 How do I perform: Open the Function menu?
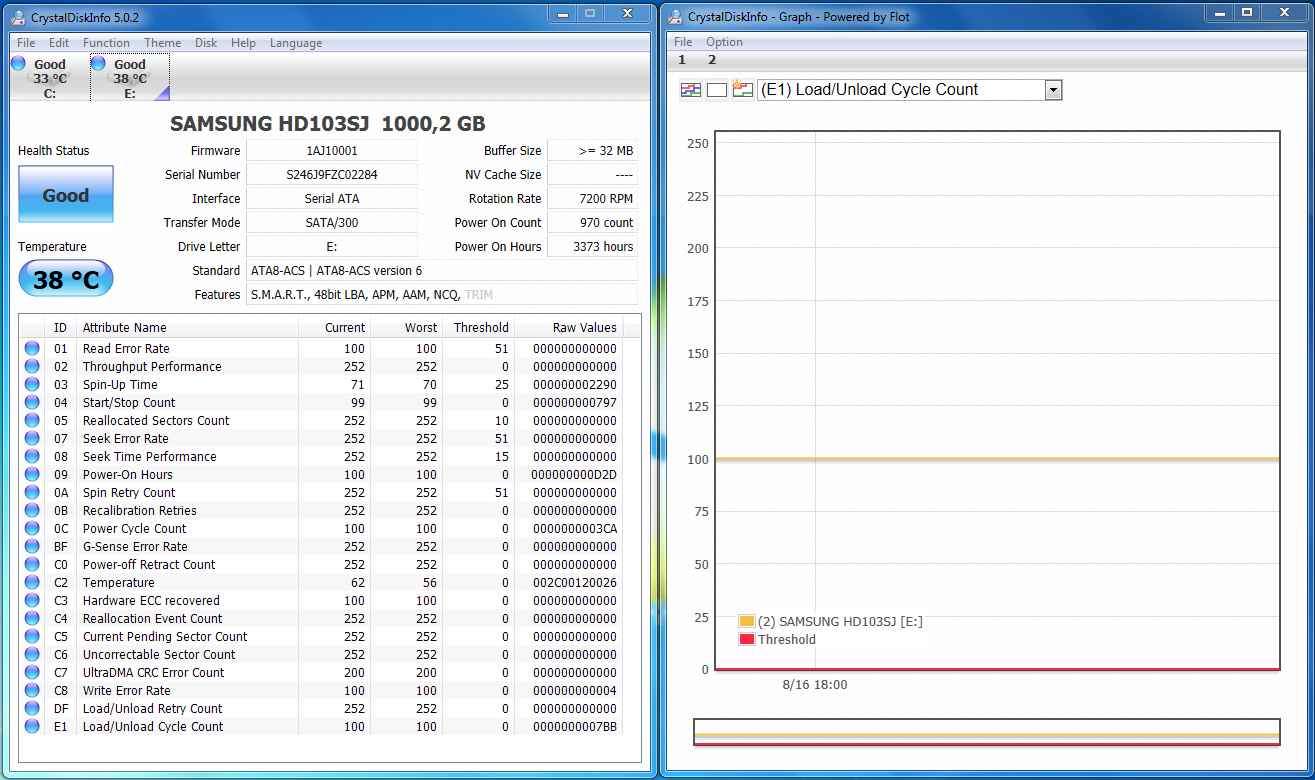[x=106, y=43]
